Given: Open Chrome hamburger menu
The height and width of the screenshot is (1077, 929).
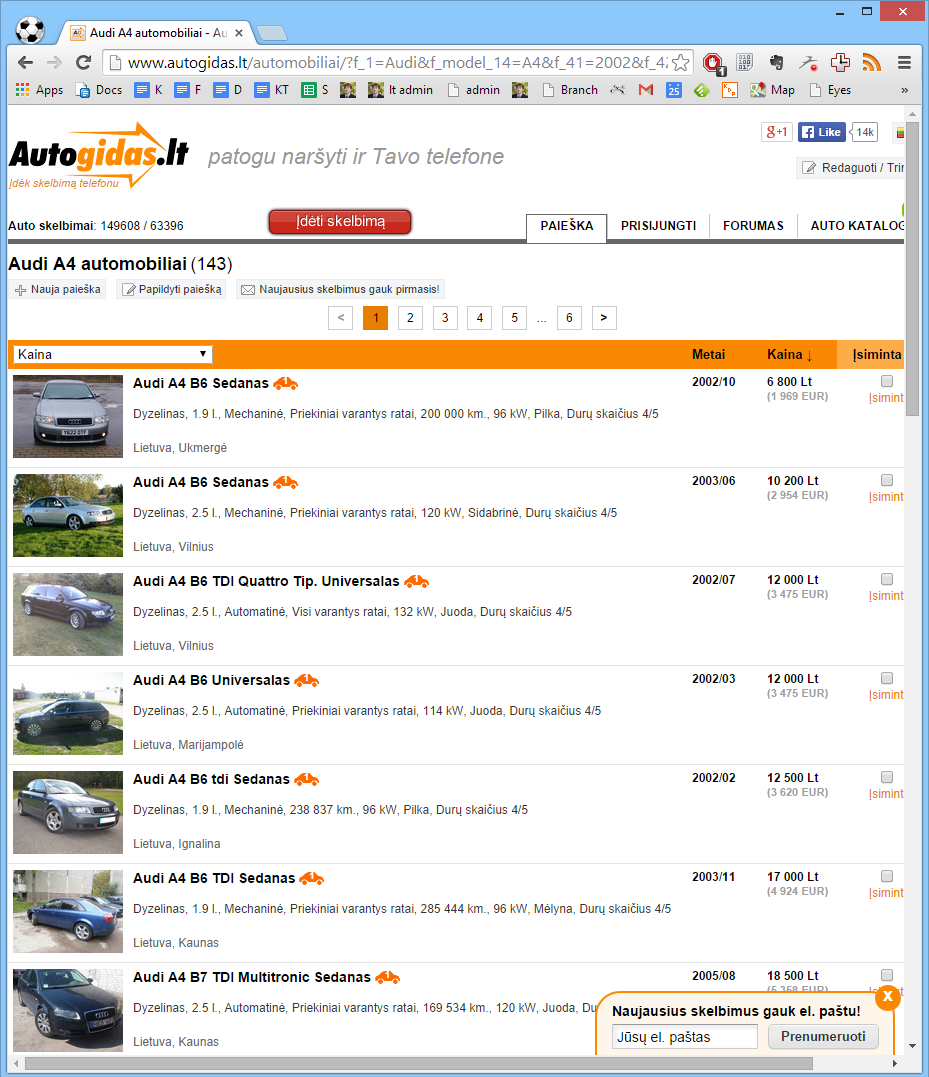Looking at the screenshot, I should (x=904, y=63).
